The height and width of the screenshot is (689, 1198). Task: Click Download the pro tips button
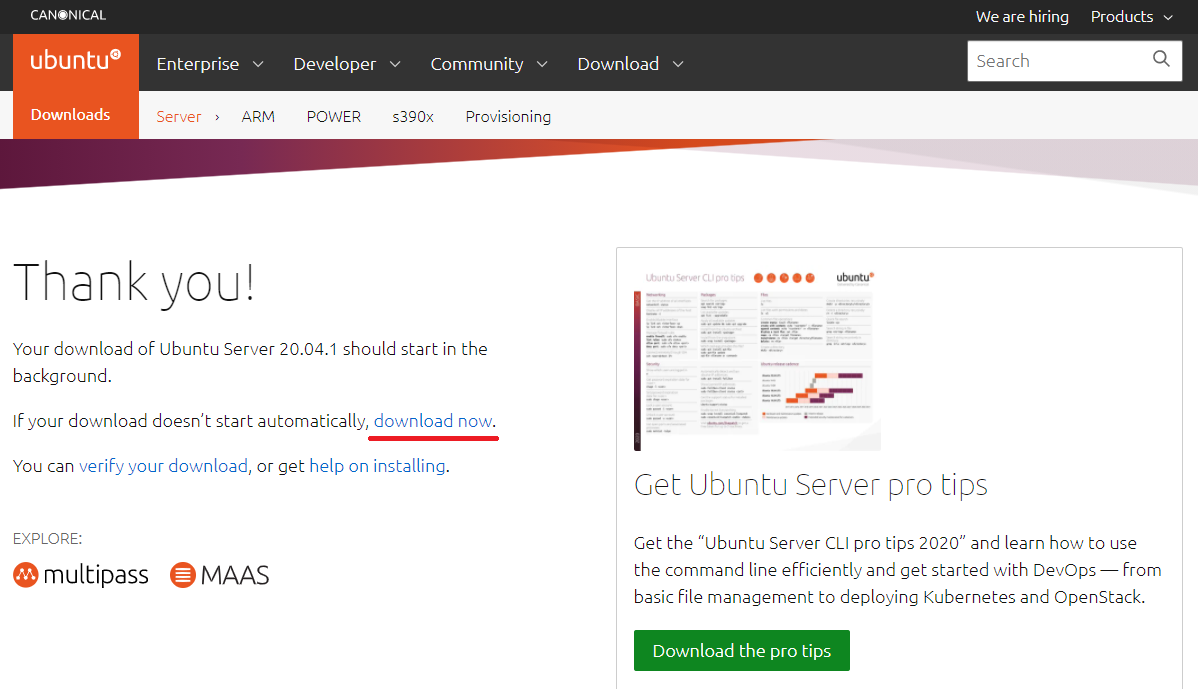pyautogui.click(x=741, y=651)
